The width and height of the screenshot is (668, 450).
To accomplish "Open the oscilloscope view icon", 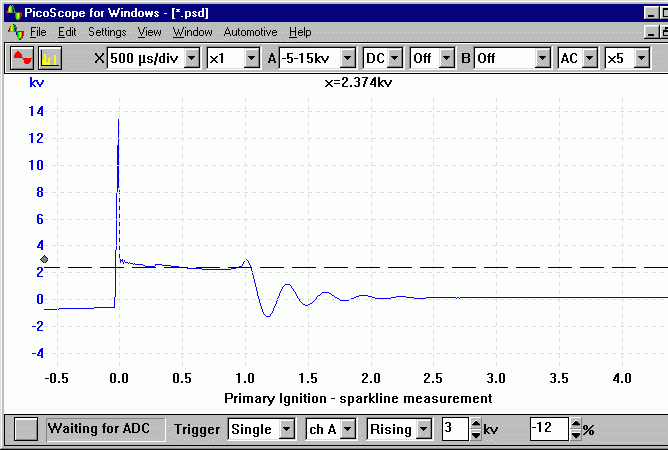I will [x=22, y=58].
